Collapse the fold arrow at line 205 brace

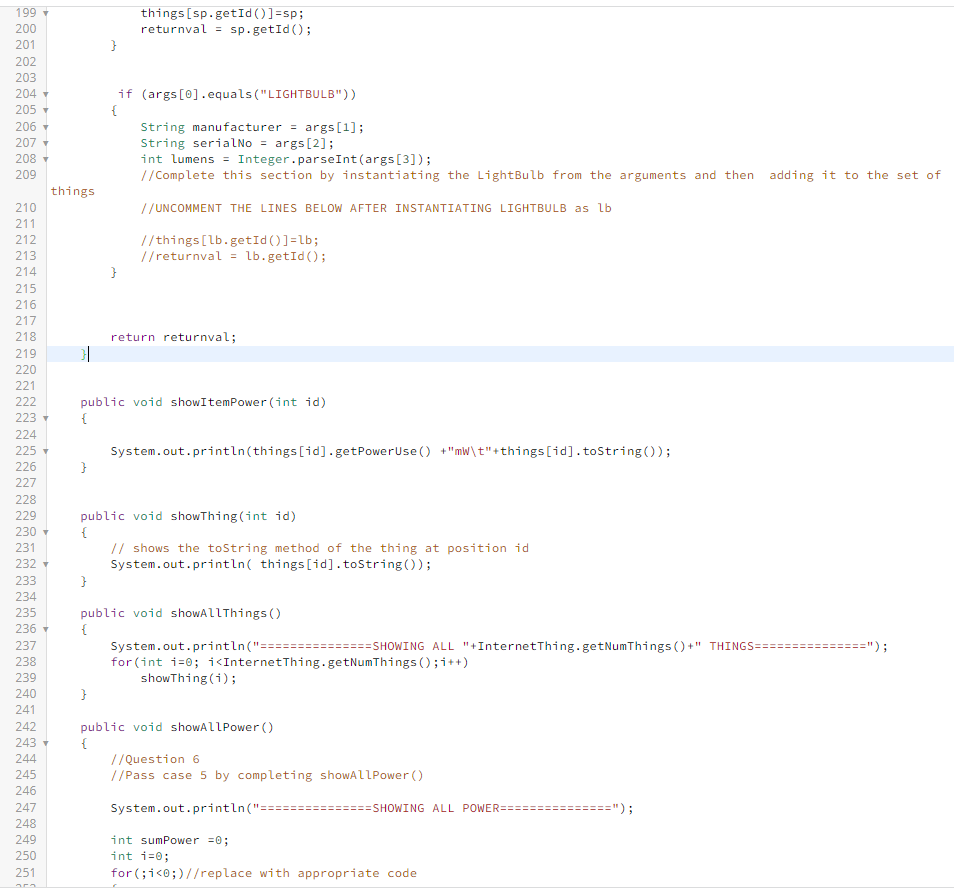click(44, 110)
